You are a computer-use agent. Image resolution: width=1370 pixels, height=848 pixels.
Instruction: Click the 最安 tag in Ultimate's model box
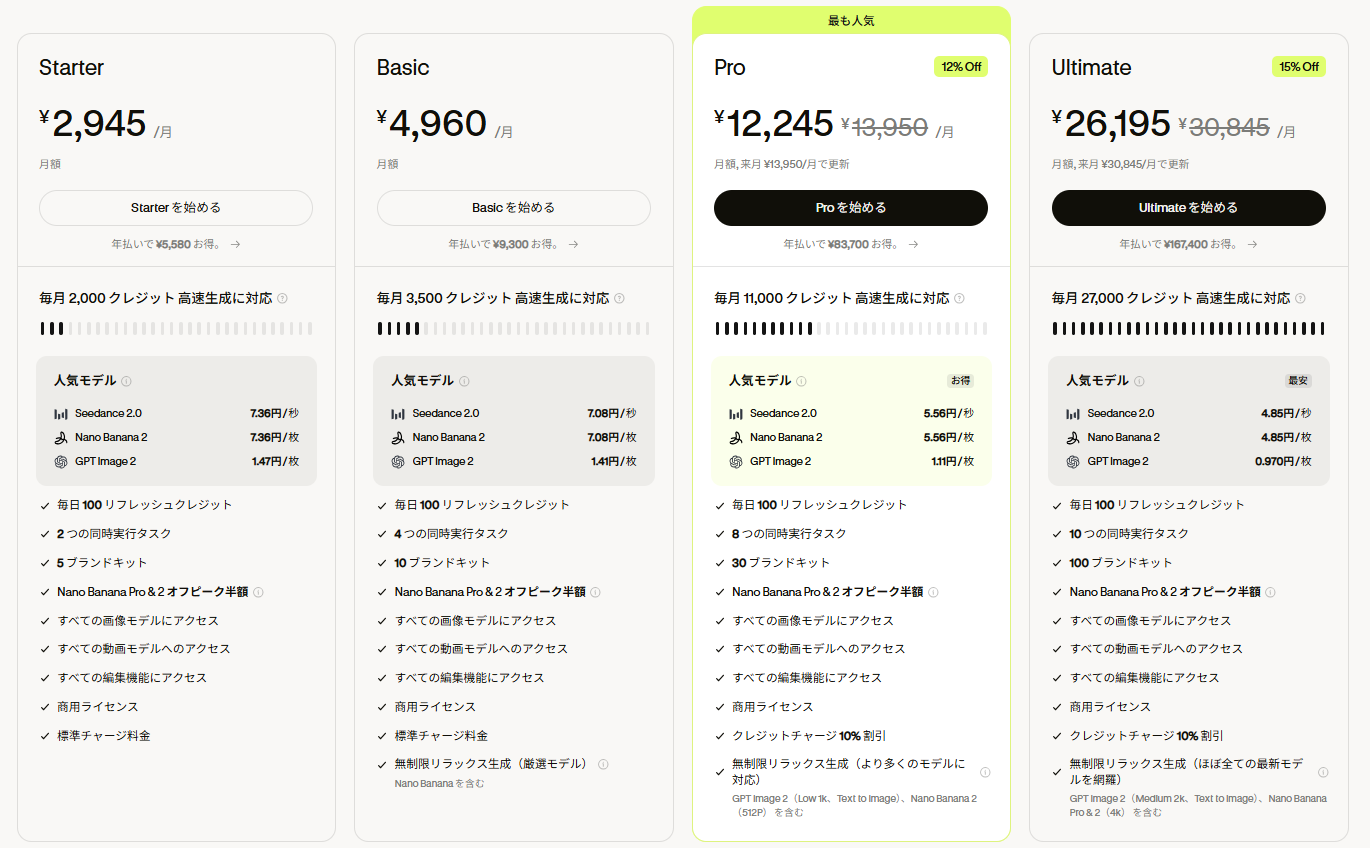pos(1298,381)
